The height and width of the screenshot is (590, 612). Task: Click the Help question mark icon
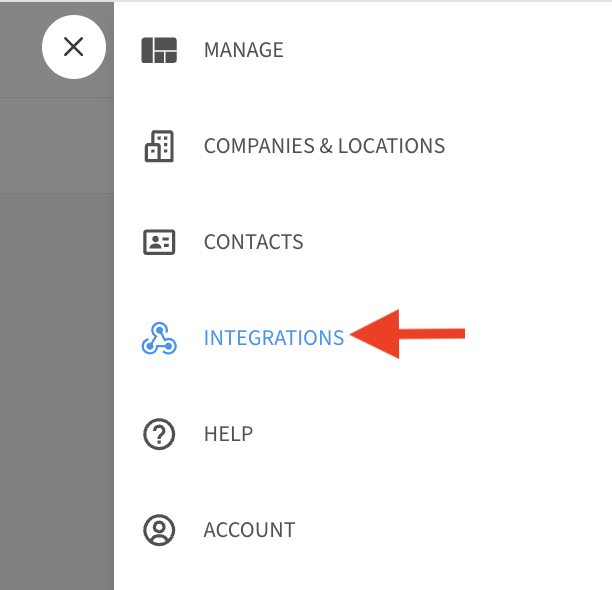click(x=159, y=434)
